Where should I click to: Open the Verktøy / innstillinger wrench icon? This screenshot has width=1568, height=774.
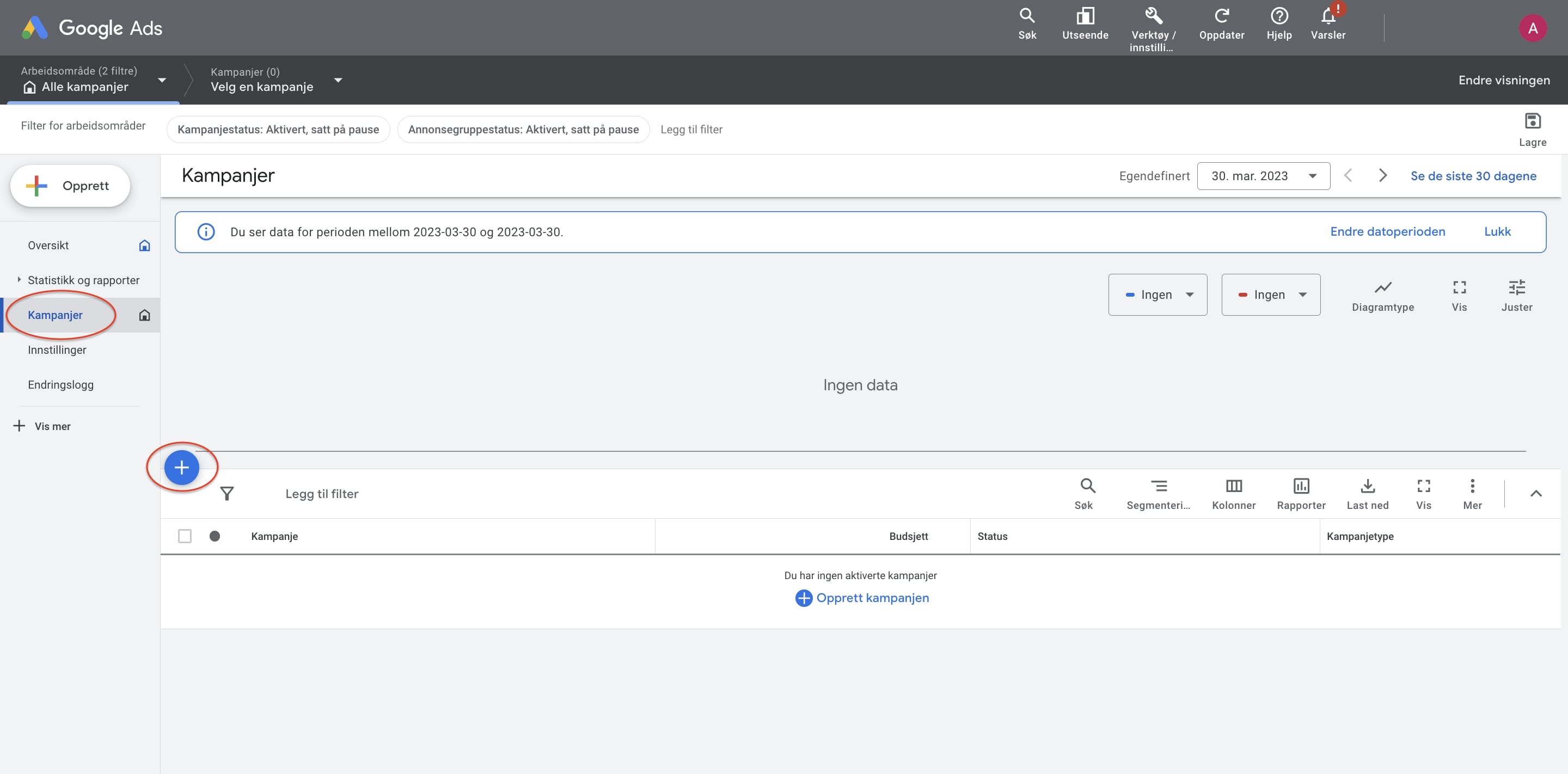(x=1153, y=16)
